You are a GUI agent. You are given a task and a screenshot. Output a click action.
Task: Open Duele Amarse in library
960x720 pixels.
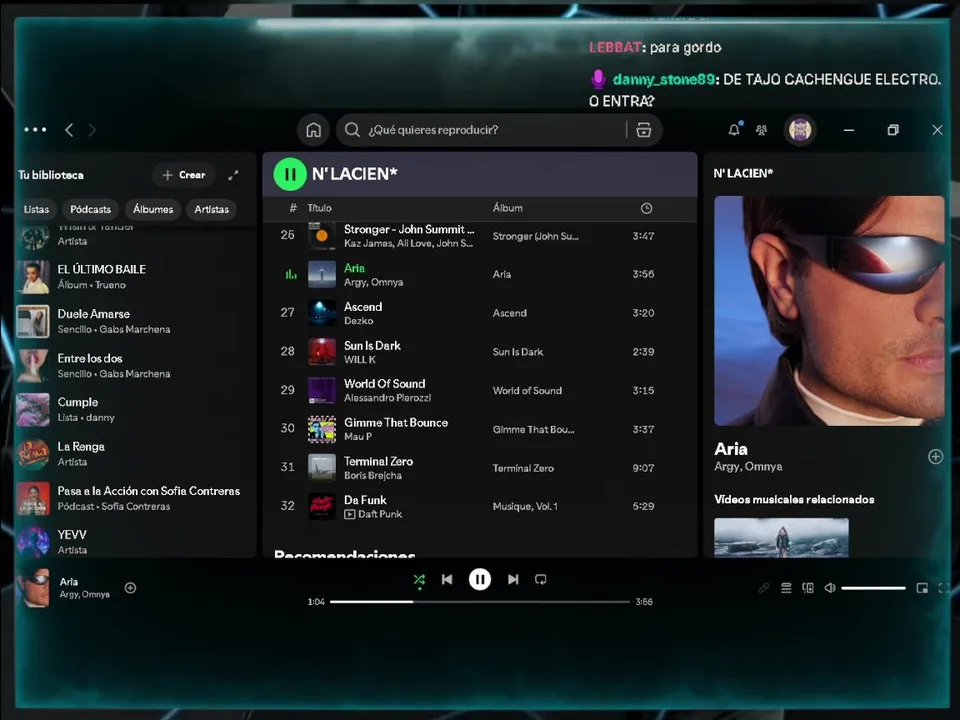pyautogui.click(x=135, y=321)
